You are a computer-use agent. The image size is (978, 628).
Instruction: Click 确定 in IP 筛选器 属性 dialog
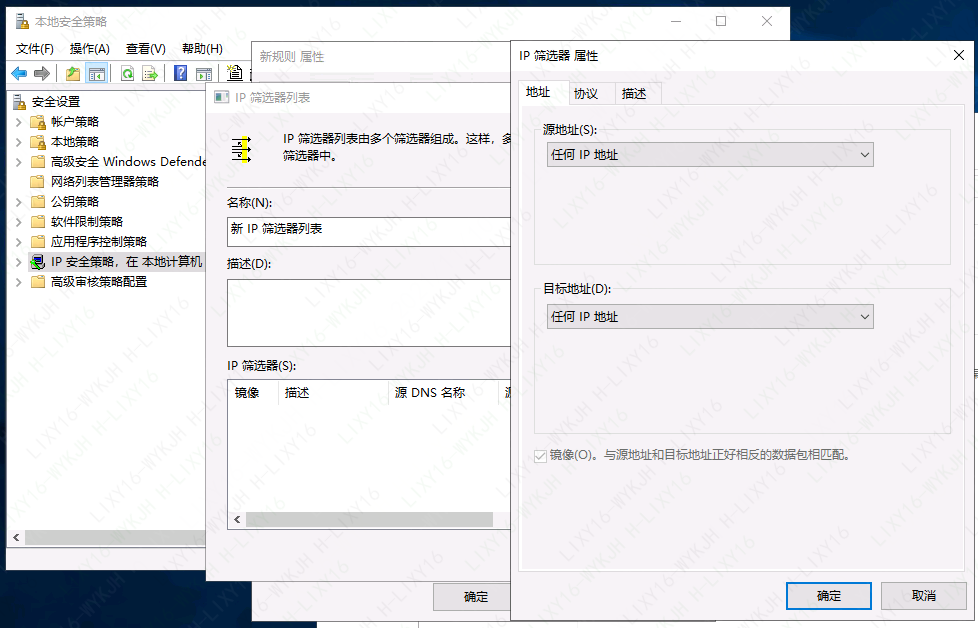pos(828,596)
